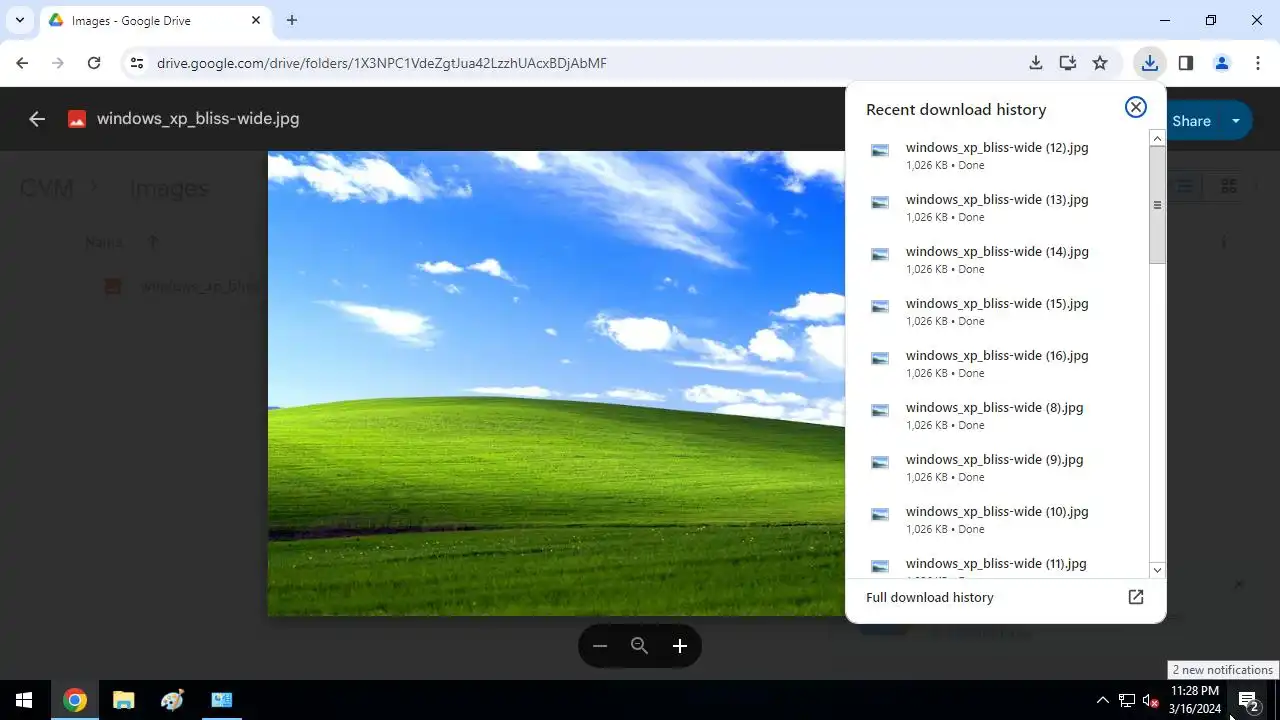Open a new tab with plus button

[x=292, y=20]
